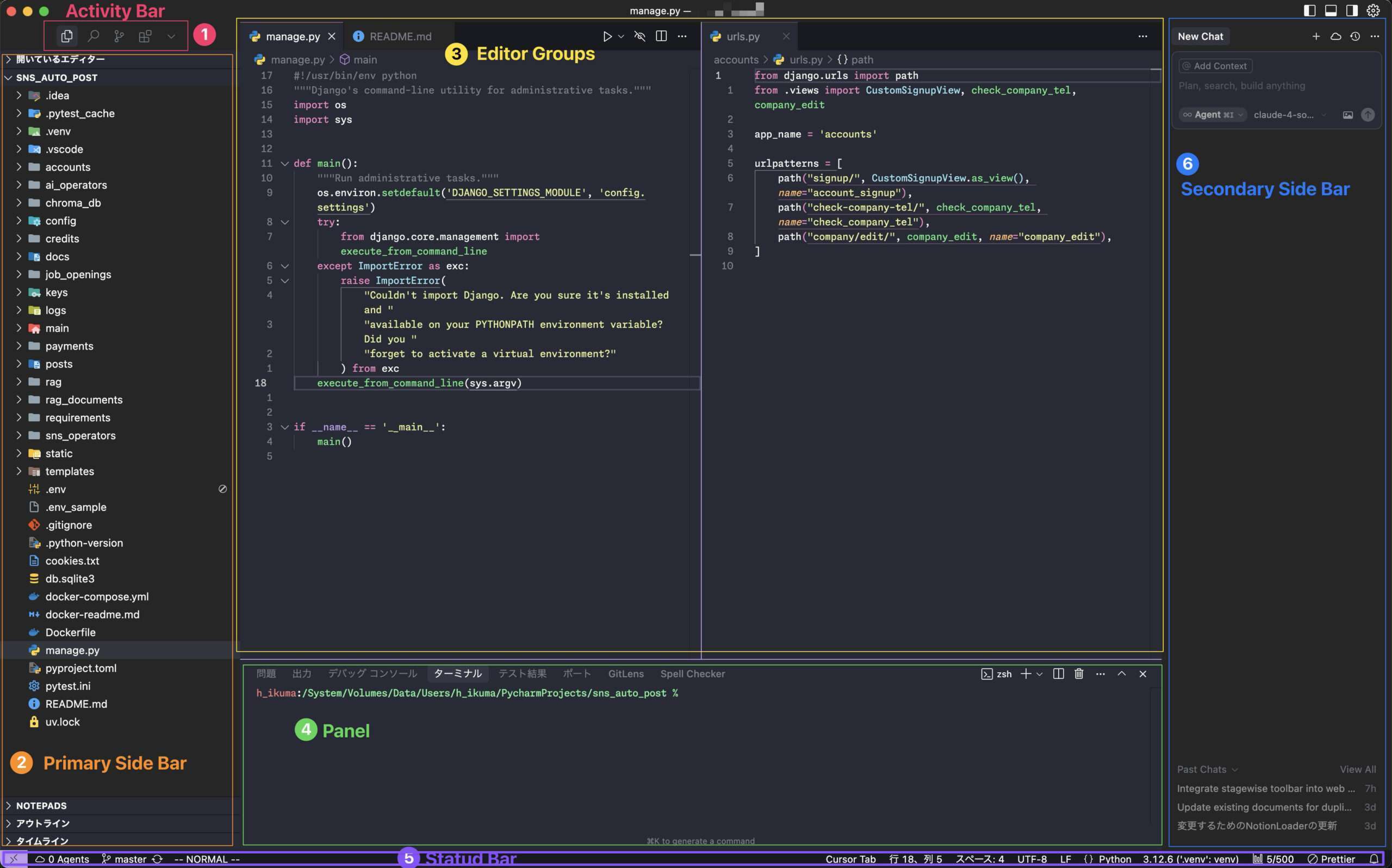Open the Source Control branch icon
The height and width of the screenshot is (868, 1392).
click(x=119, y=36)
